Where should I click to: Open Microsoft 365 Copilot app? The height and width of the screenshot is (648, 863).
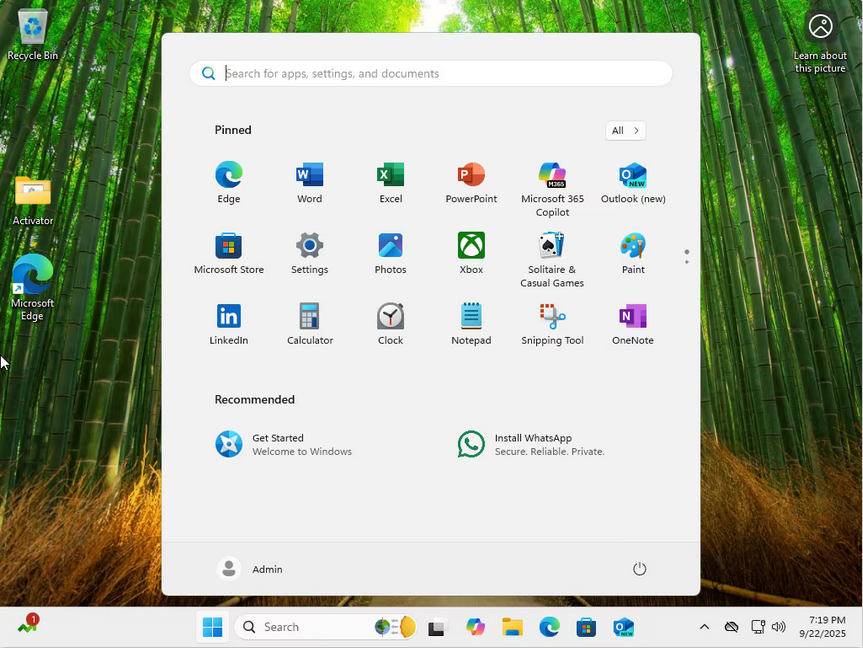pyautogui.click(x=552, y=189)
